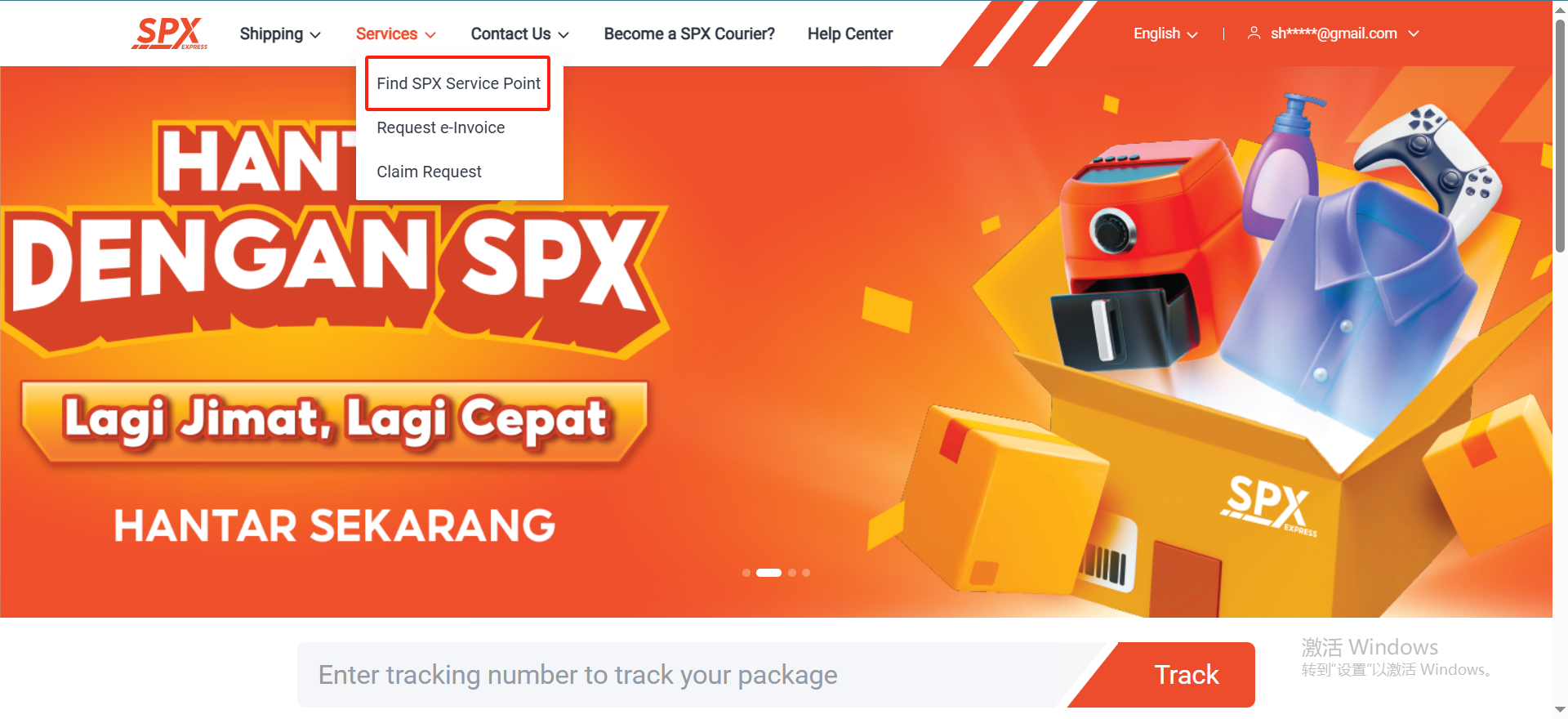
Task: Open the Become a SPX Courier link
Action: (x=689, y=33)
